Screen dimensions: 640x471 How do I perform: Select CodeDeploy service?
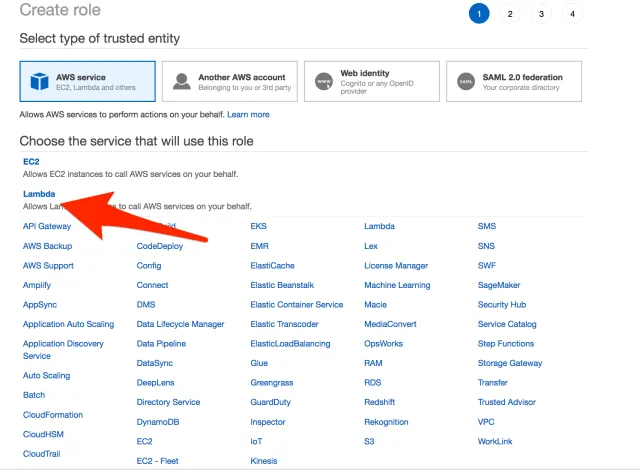coord(160,246)
